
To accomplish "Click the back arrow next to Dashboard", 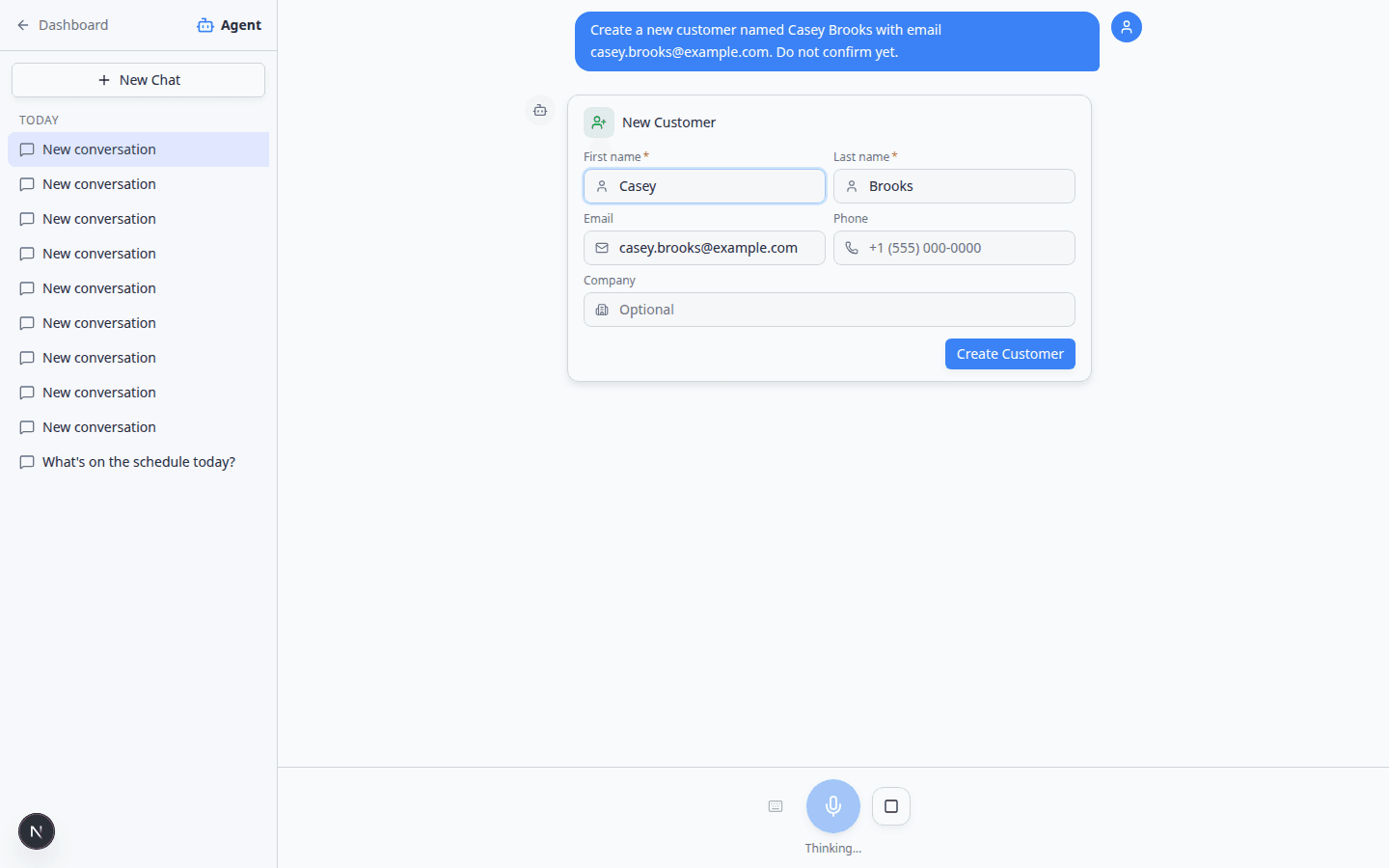I will (x=23, y=25).
